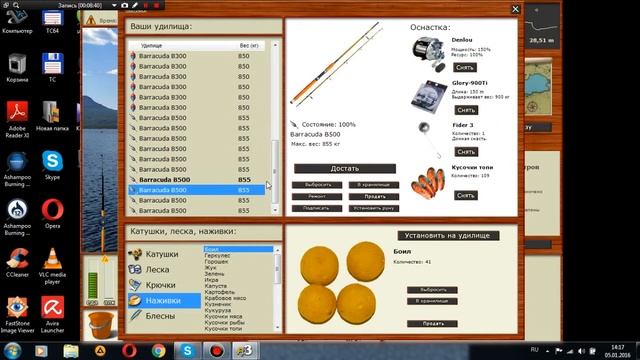The height and width of the screenshot is (360, 640).
Task: Click the Установить руку button
Action: coord(374,208)
